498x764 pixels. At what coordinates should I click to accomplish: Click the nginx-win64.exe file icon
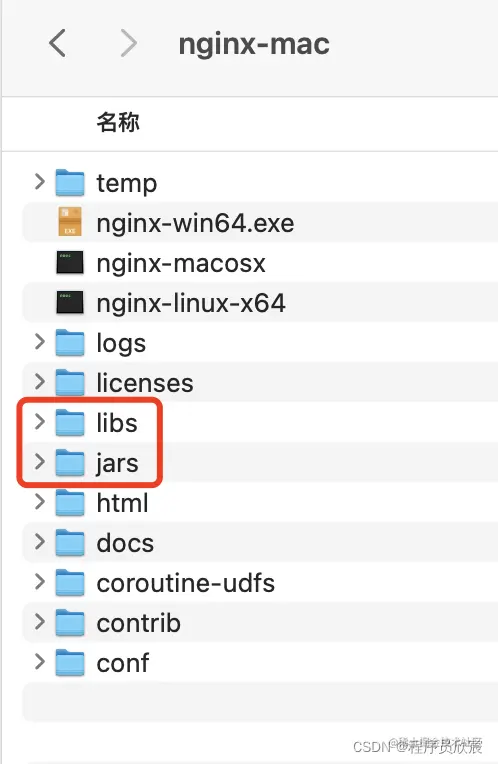tap(70, 222)
